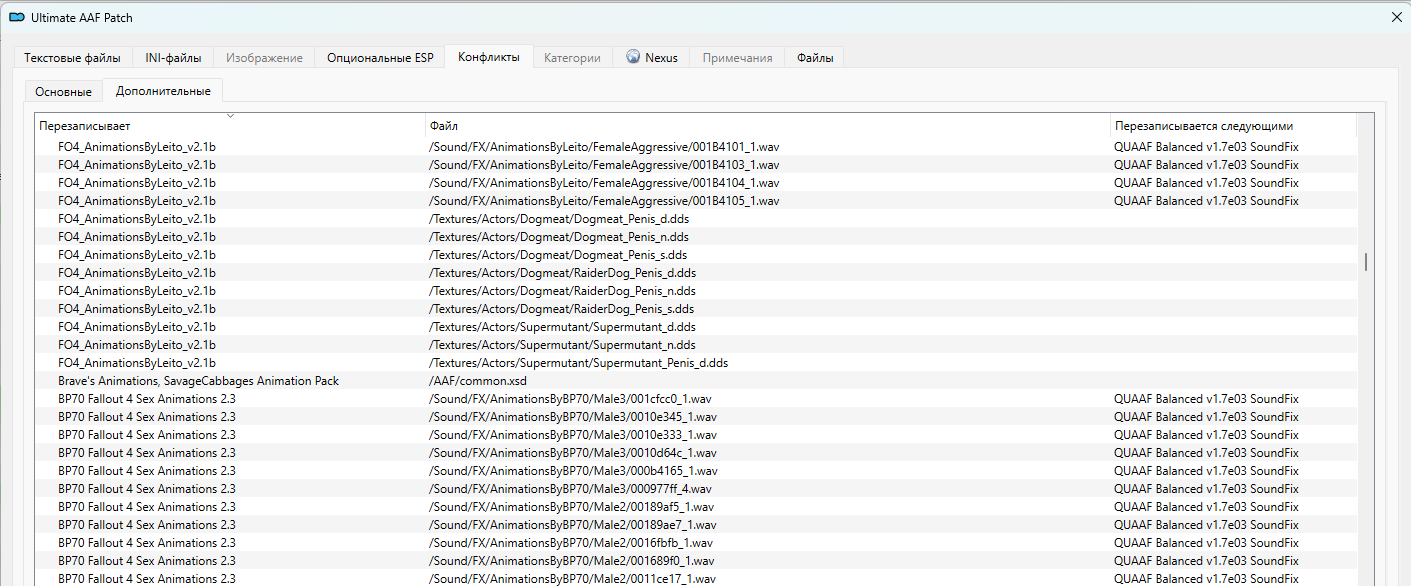Select the Конфликты tab
Viewport: 1411px width, 586px height.
[x=488, y=57]
